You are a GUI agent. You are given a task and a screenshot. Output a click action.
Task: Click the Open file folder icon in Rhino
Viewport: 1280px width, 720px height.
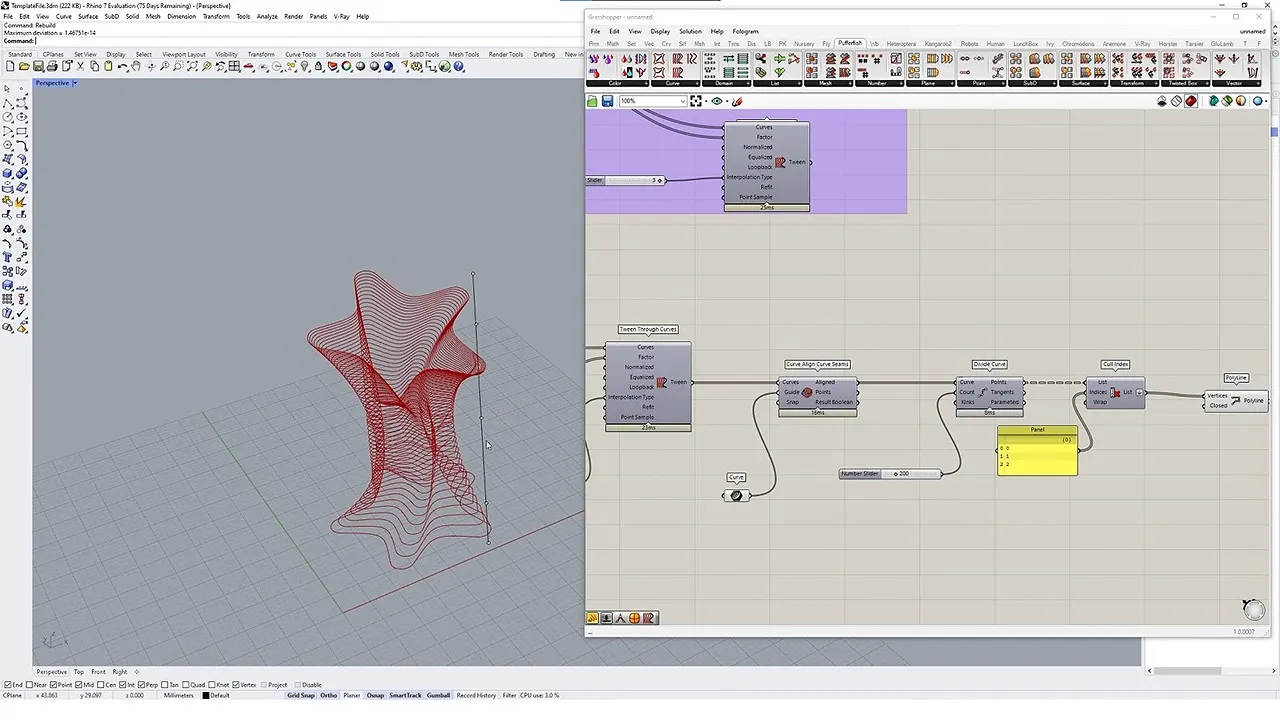[x=24, y=66]
